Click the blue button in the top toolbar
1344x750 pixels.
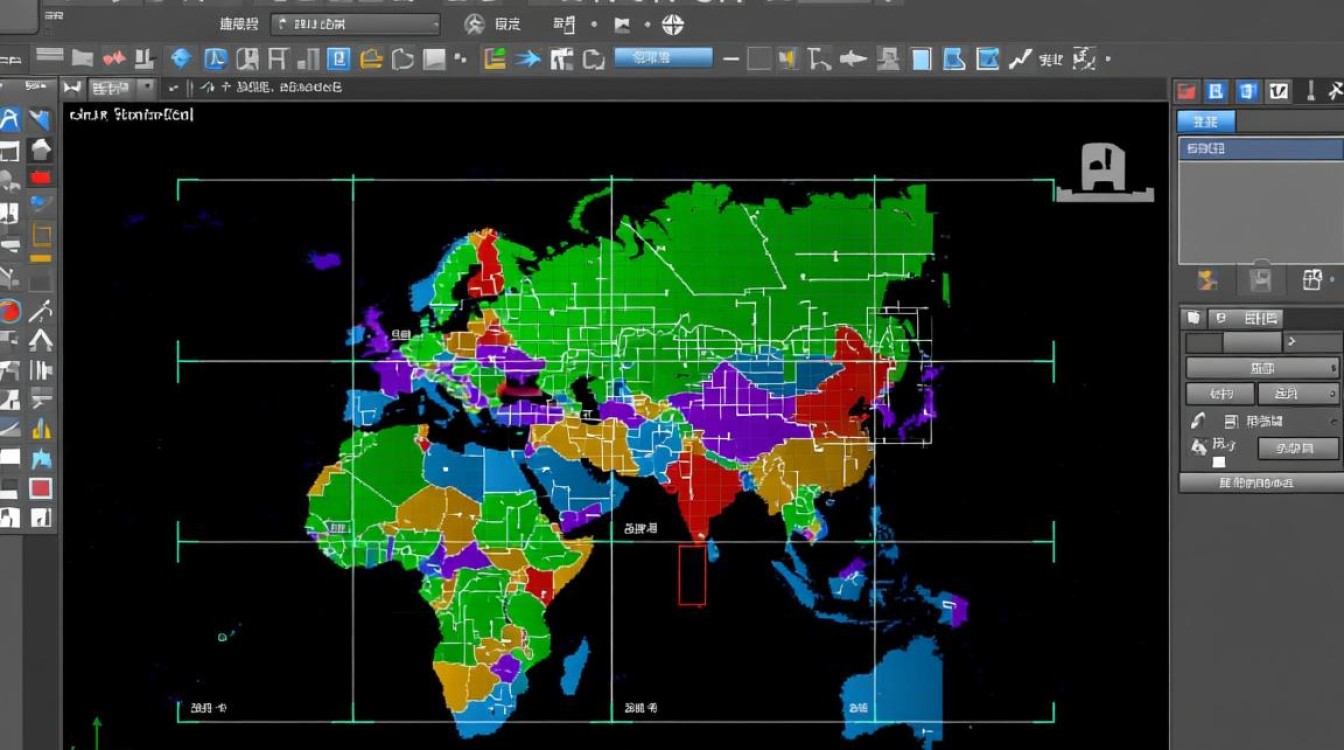(x=662, y=58)
